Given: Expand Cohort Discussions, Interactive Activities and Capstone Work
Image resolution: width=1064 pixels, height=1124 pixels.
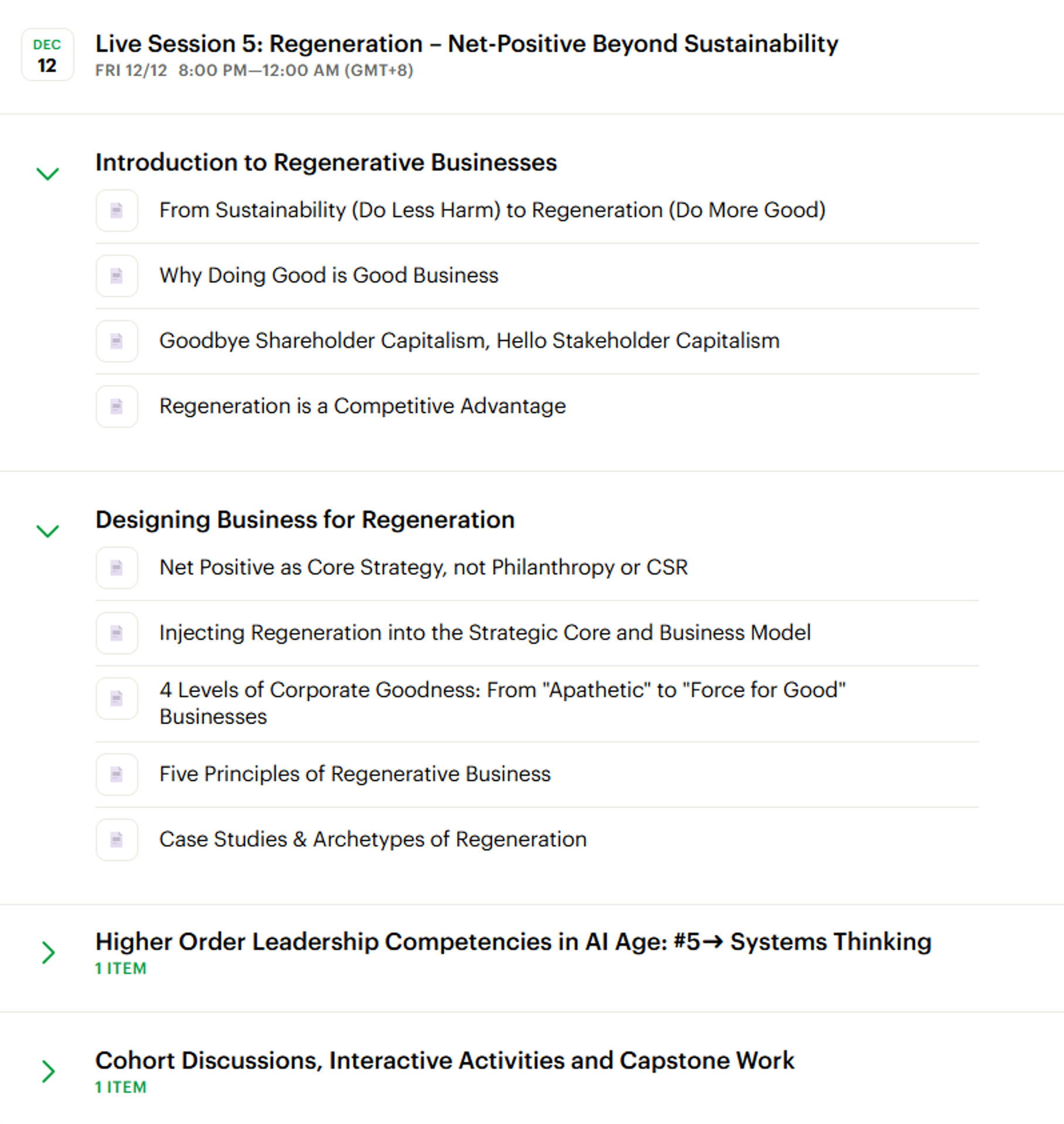Looking at the screenshot, I should 48,1071.
